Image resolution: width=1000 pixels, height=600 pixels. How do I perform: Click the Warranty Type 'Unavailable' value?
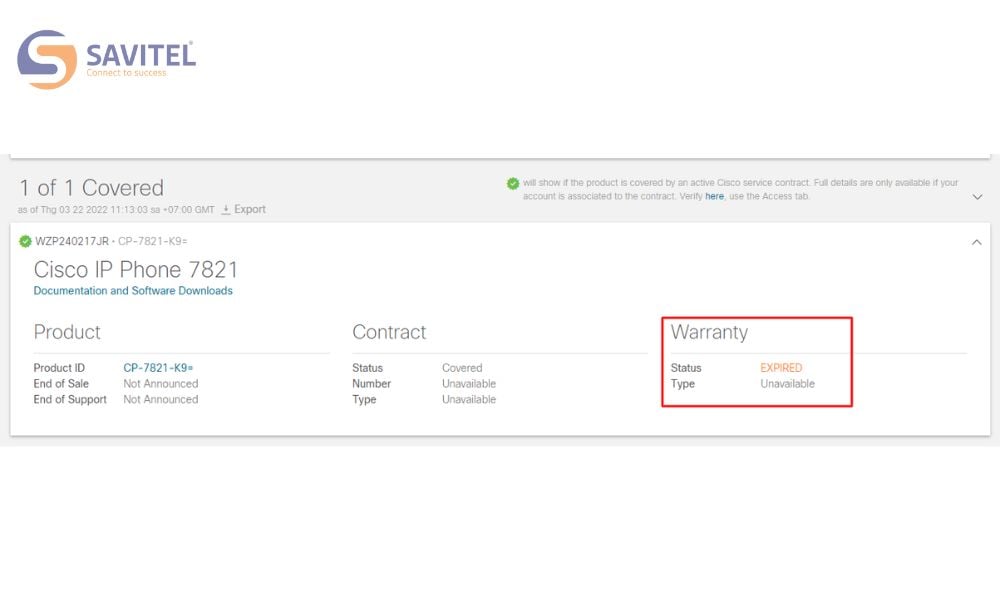click(788, 384)
